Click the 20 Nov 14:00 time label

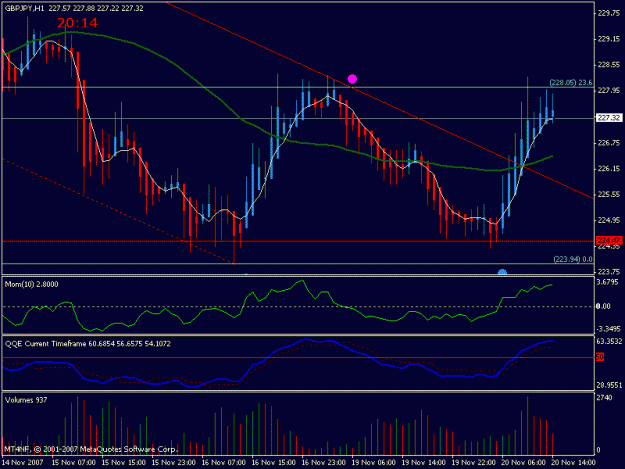(574, 463)
